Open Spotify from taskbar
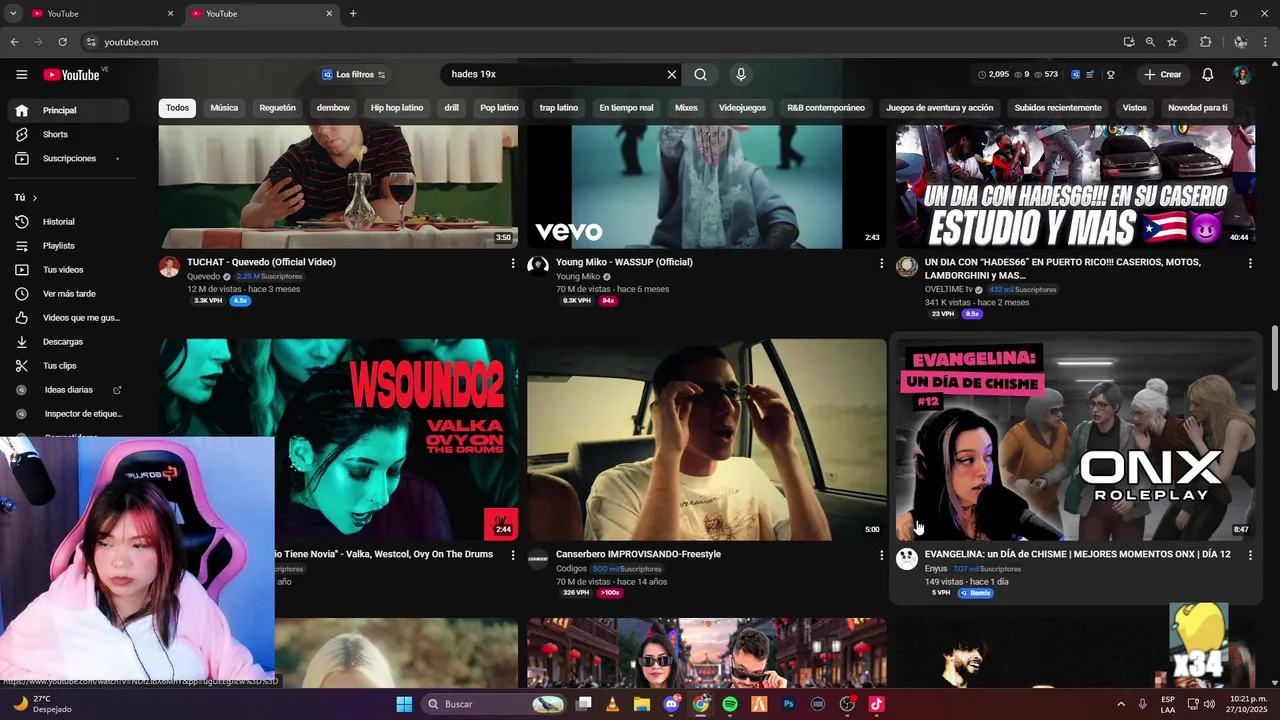1280x720 pixels. (x=730, y=704)
